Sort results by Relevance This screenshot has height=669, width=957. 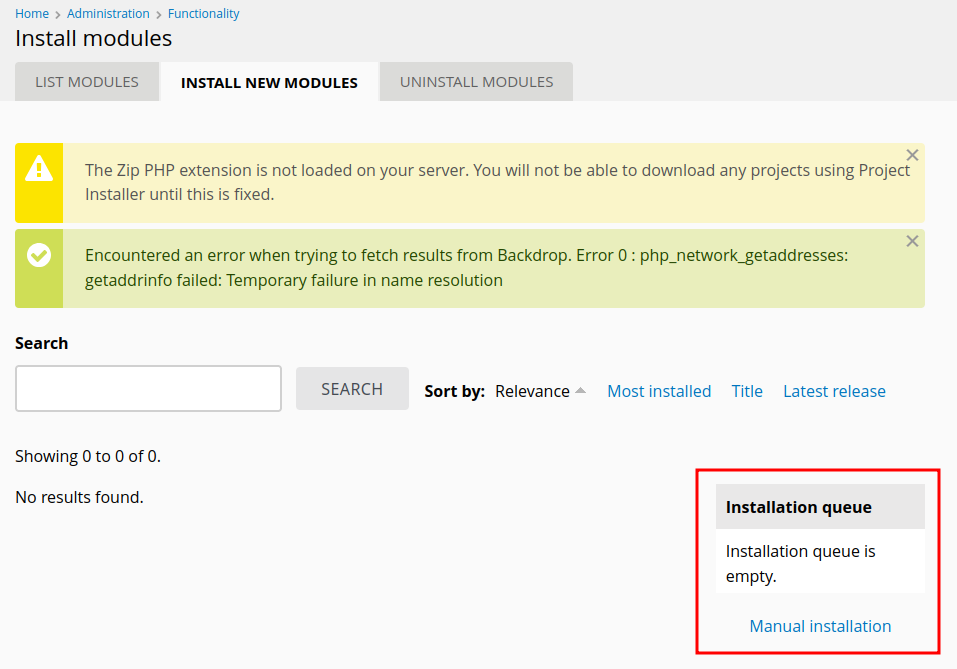532,391
